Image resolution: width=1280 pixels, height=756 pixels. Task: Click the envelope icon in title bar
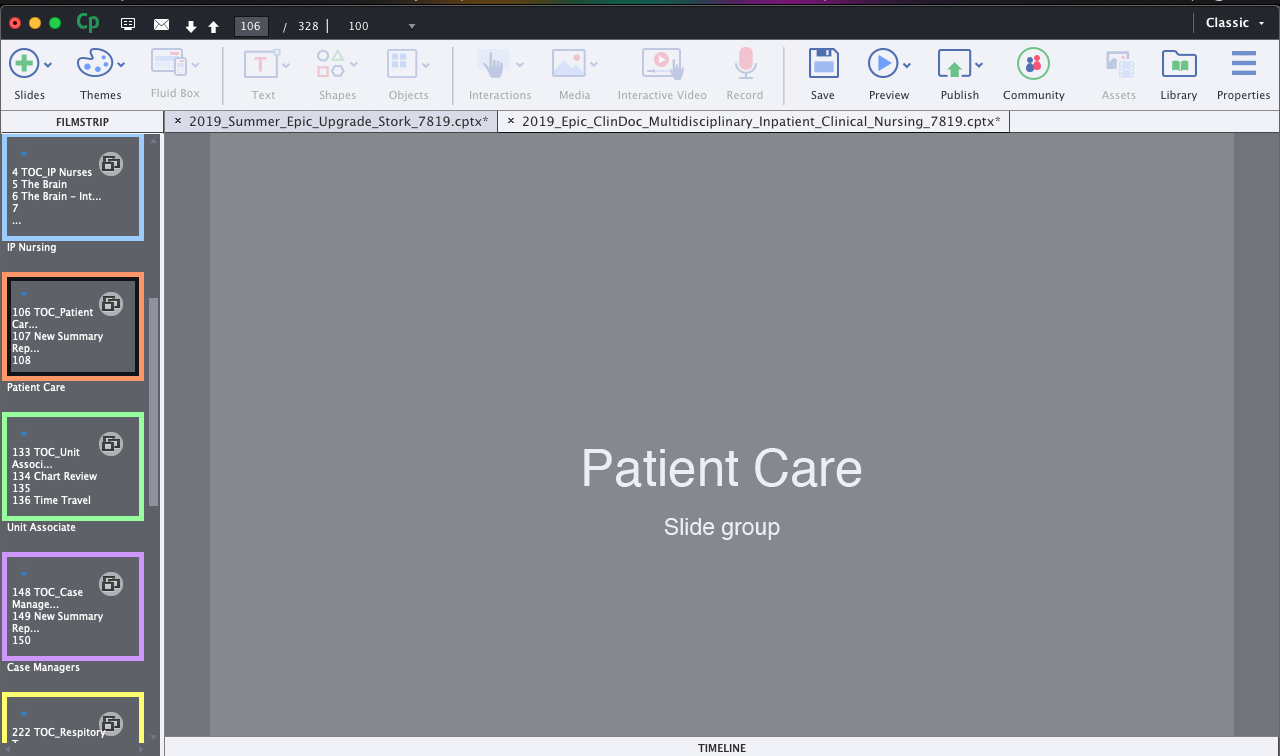pyautogui.click(x=161, y=25)
